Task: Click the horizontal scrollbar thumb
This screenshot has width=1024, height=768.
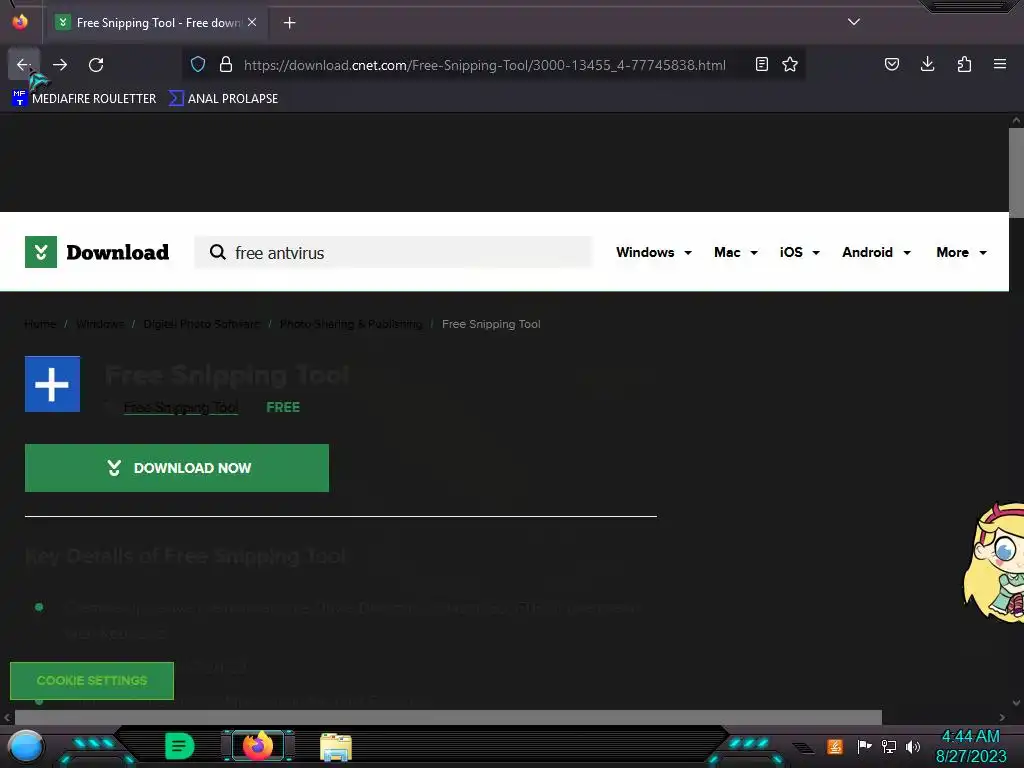Action: point(448,717)
